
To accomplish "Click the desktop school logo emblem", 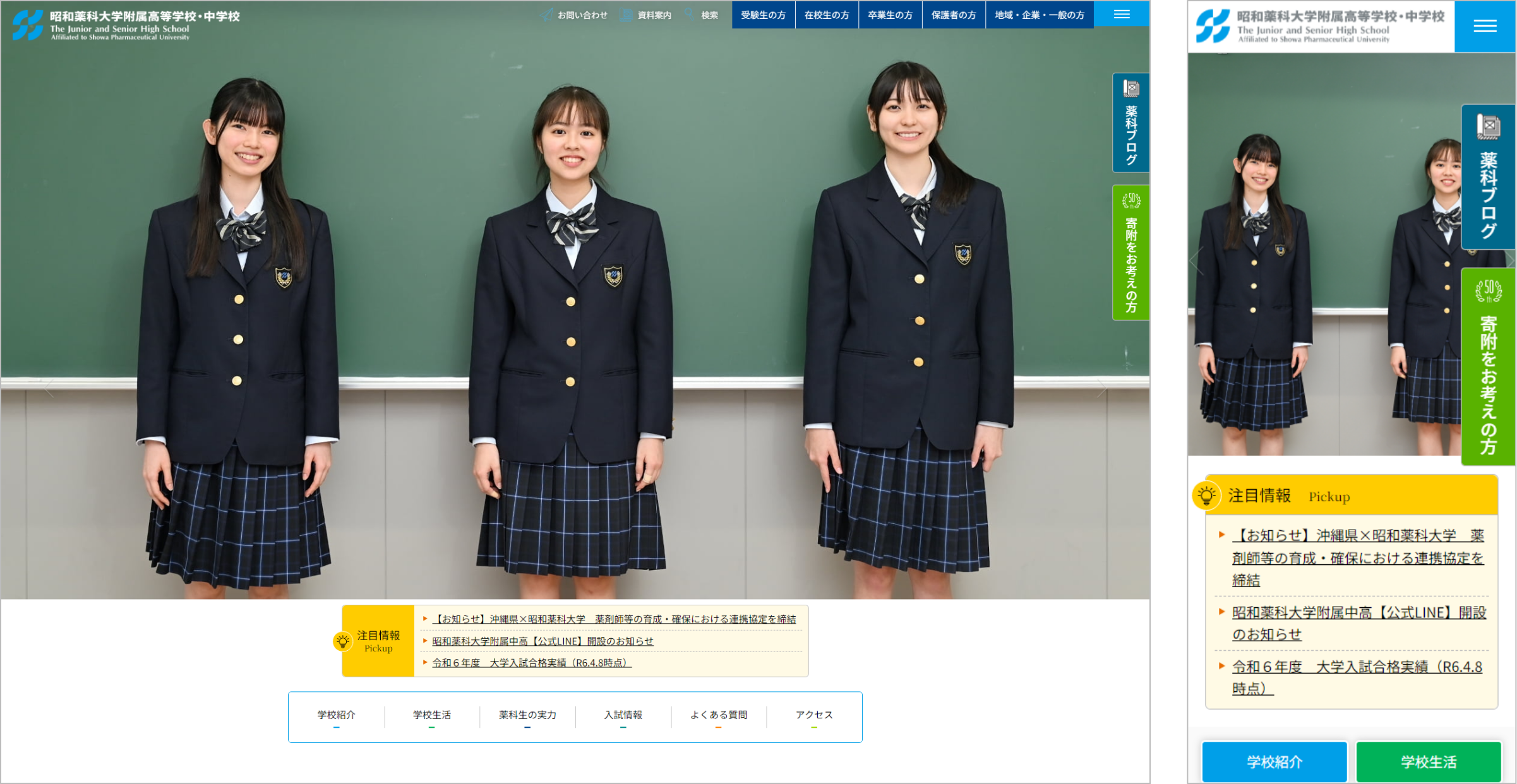I will point(28,25).
